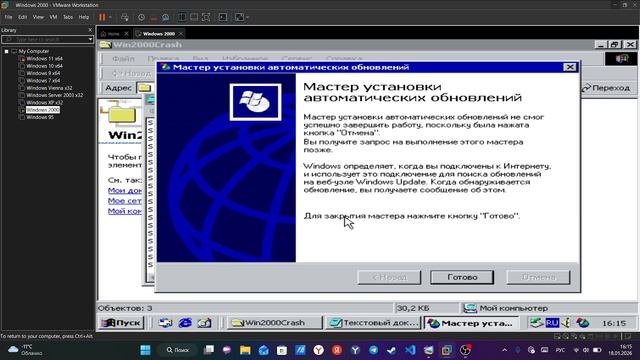Open the VMware View menu

click(x=38, y=17)
